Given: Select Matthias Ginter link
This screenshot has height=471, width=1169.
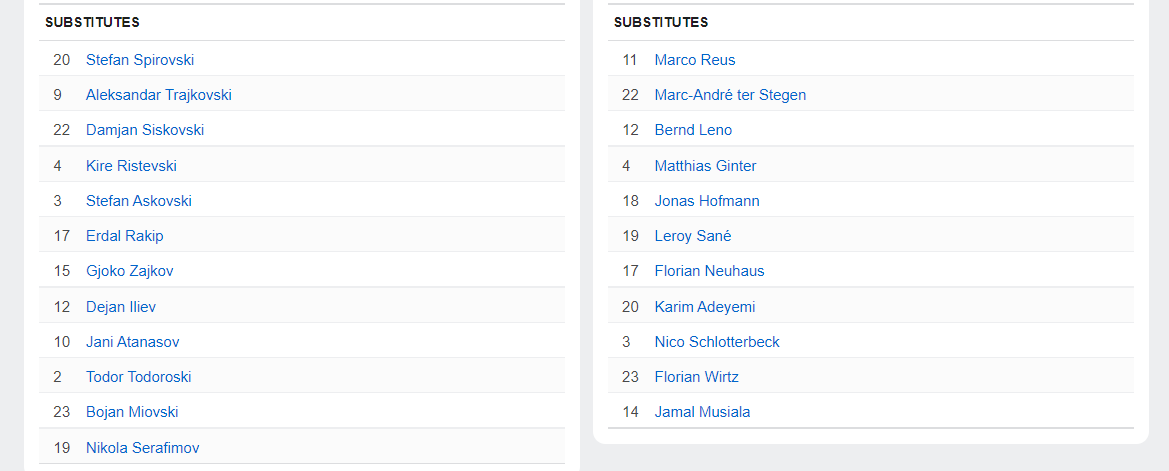Looking at the screenshot, I should pos(705,166).
